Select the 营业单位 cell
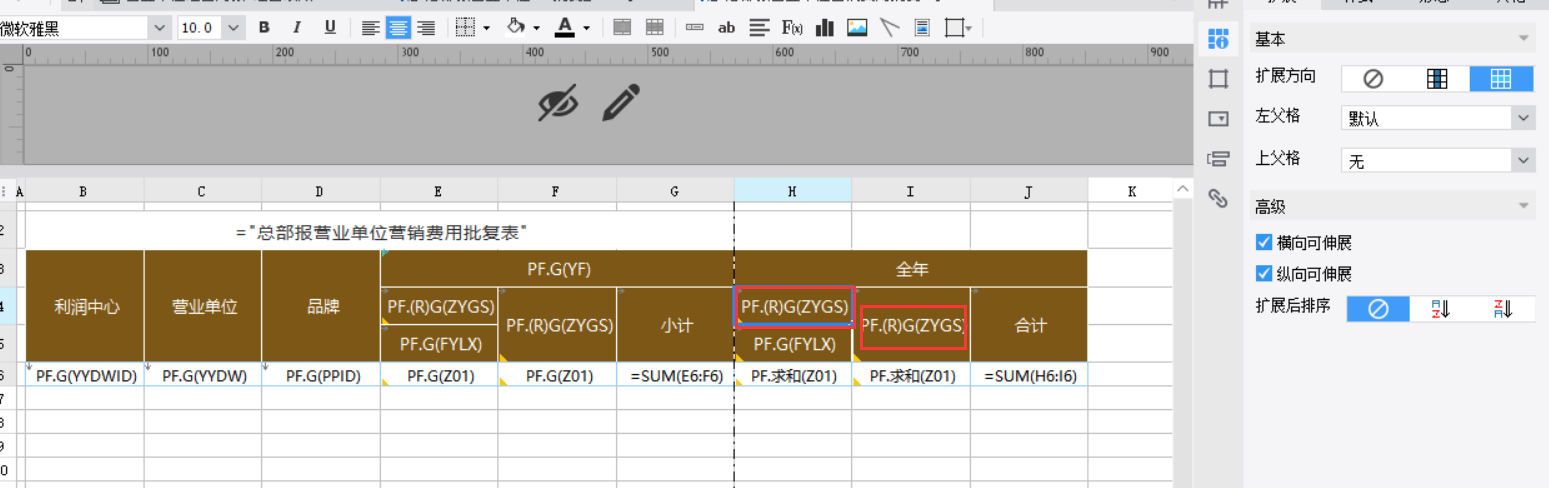Viewport: 1549px width, 488px height. 203,306
